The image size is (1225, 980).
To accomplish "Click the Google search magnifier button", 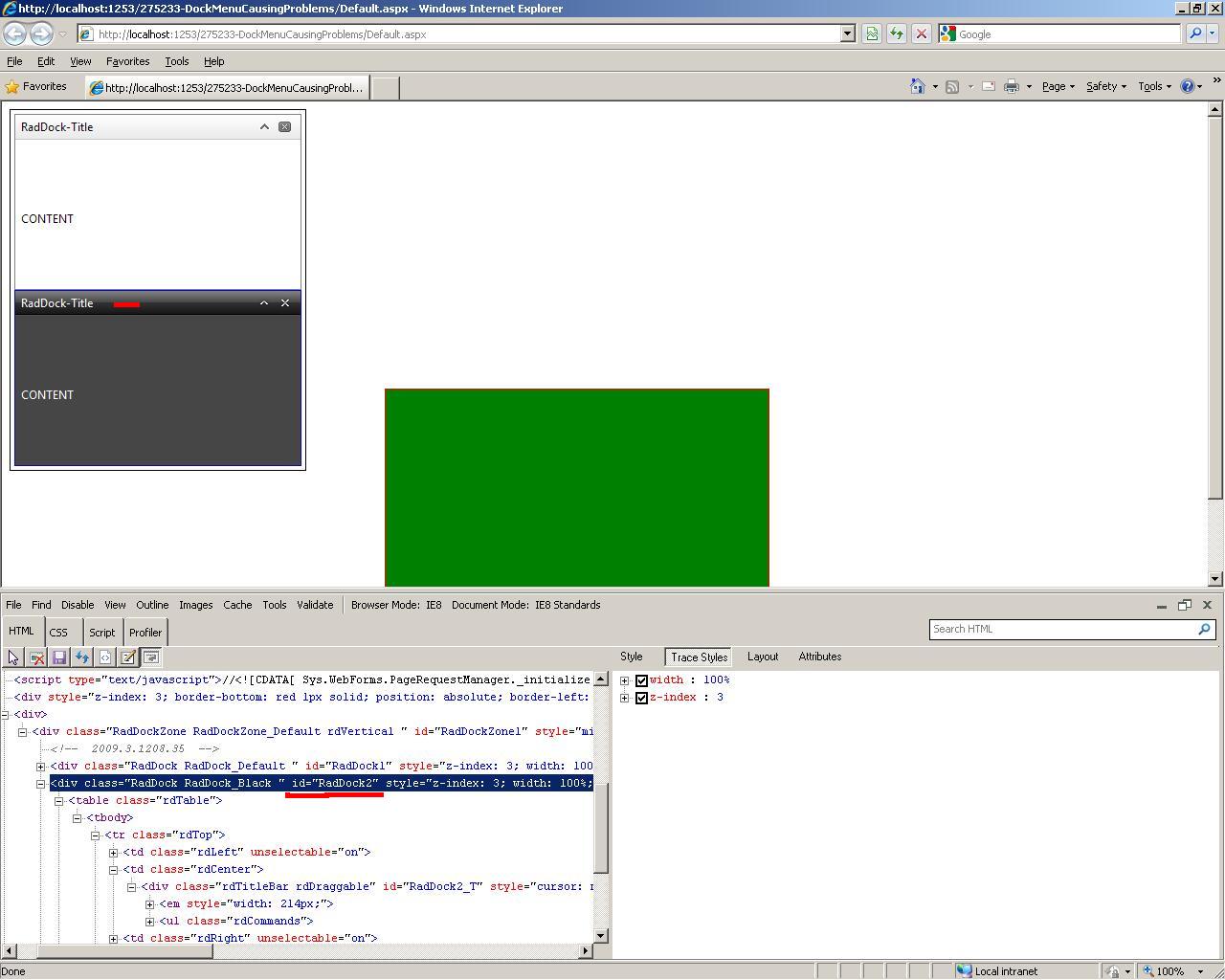I will 1195,33.
